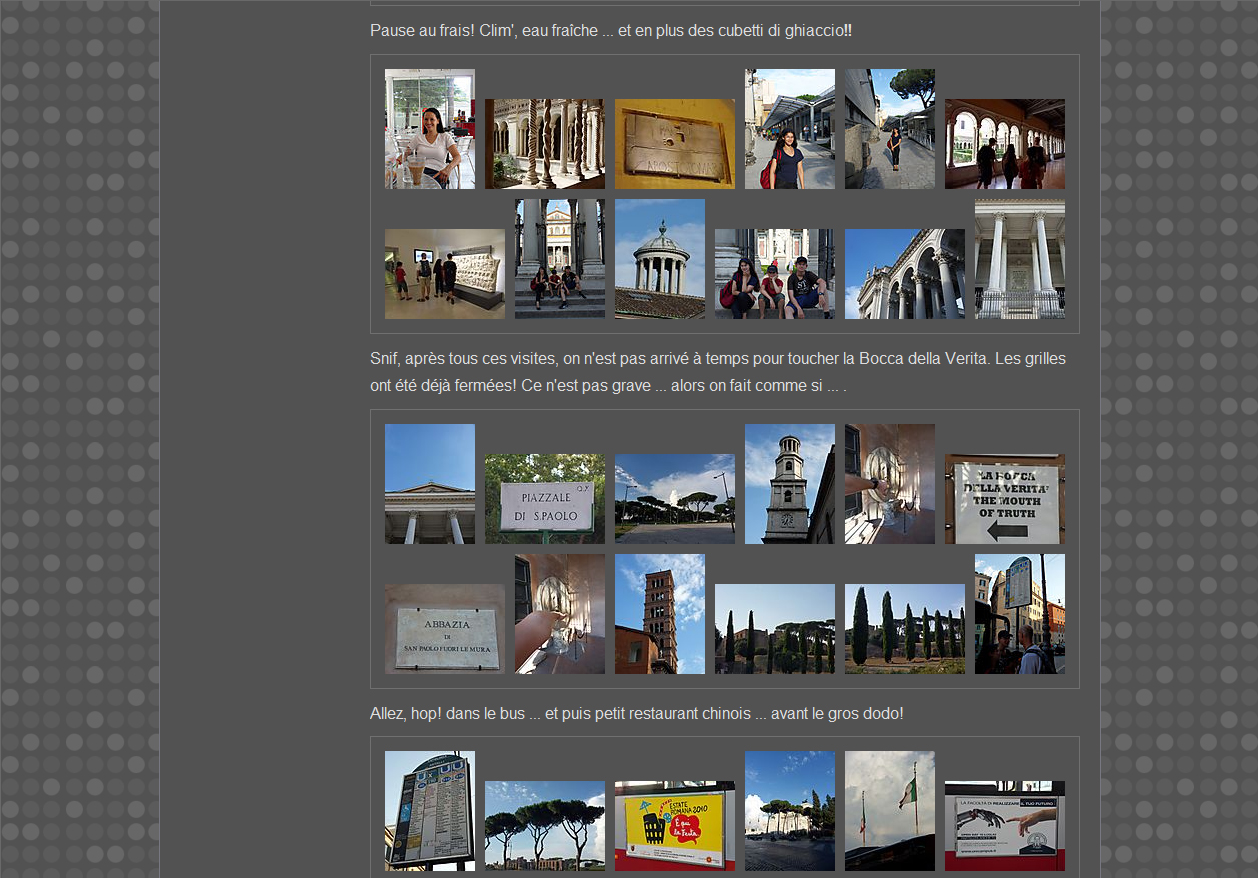1258x878 pixels.
Task: View photo of people walking in arcade
Action: [x=1004, y=144]
